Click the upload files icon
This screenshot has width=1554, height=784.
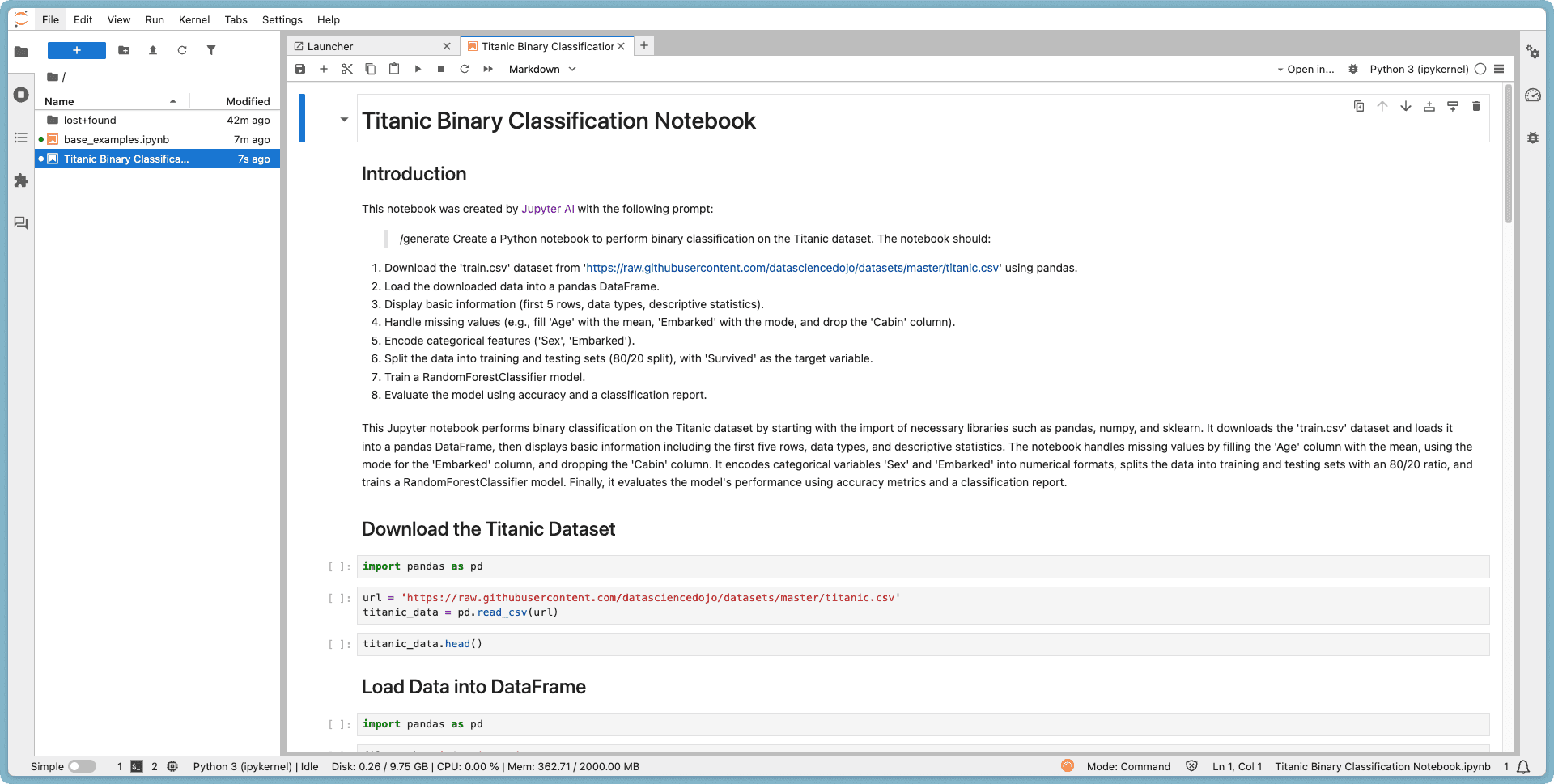click(153, 50)
